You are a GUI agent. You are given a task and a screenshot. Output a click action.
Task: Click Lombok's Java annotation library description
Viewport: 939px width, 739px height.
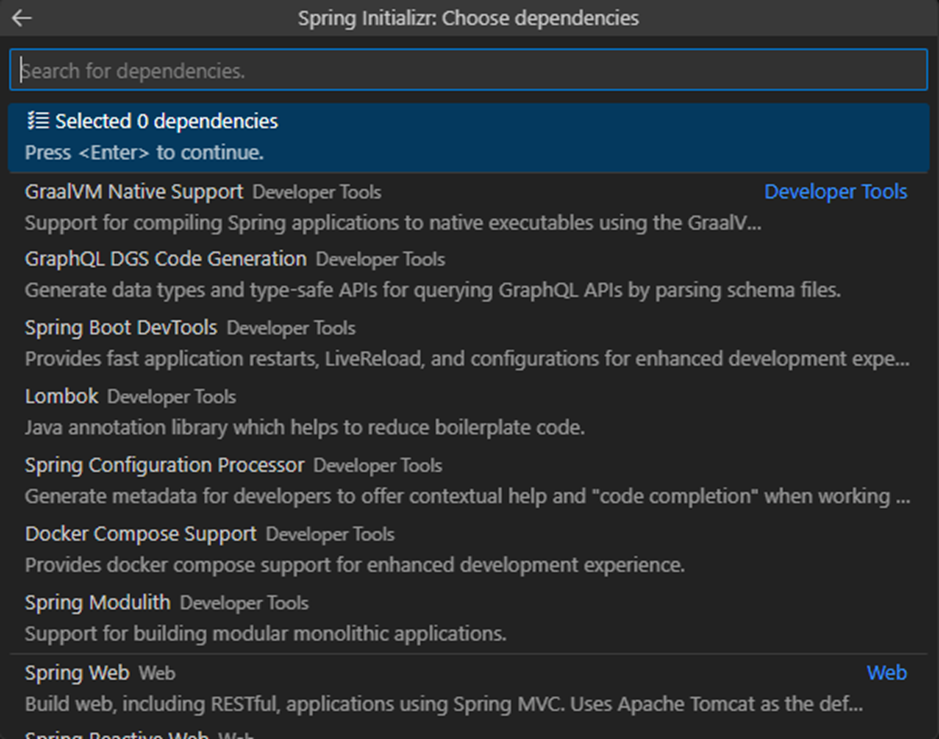304,427
